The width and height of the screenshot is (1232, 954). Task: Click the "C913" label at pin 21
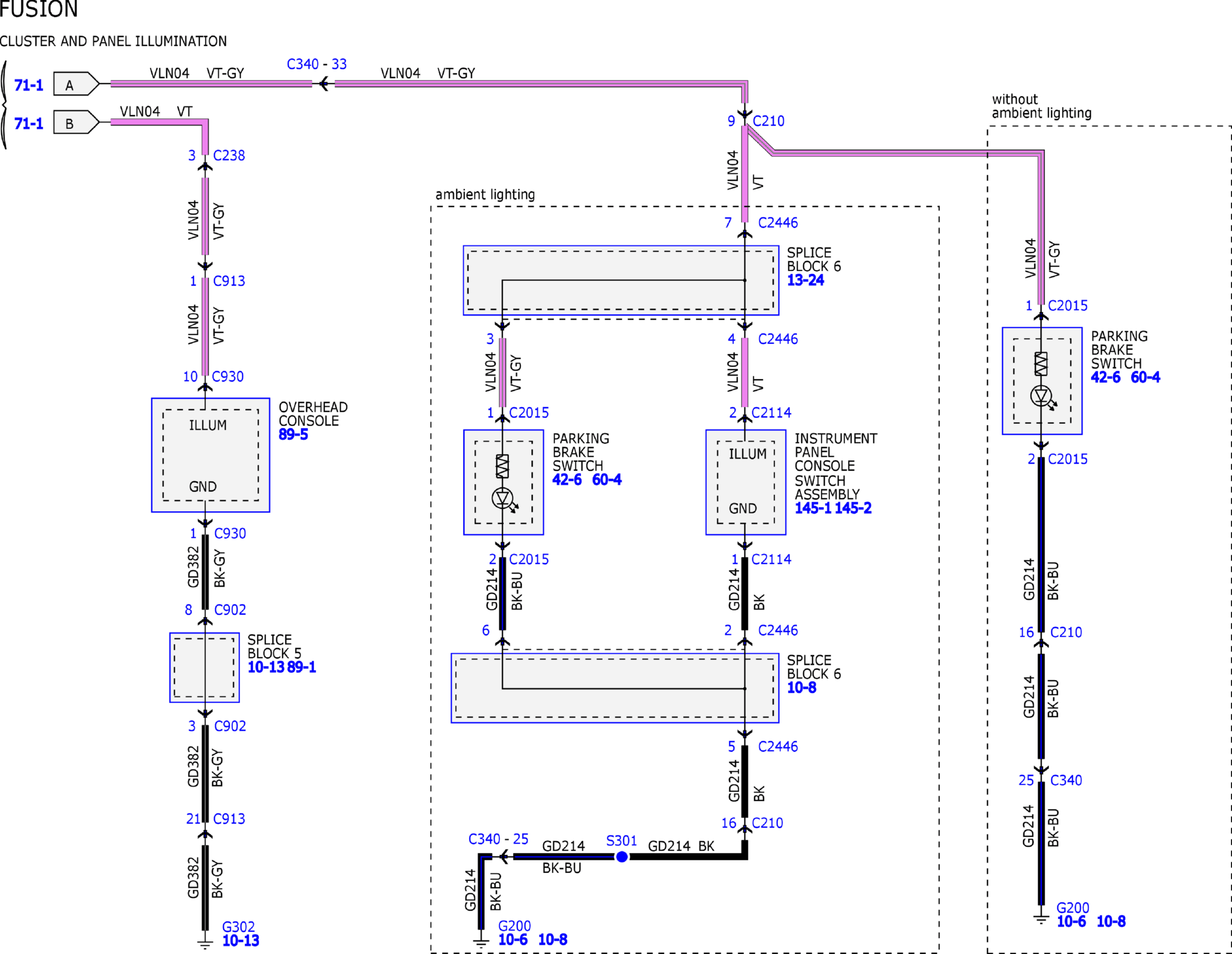(x=229, y=819)
